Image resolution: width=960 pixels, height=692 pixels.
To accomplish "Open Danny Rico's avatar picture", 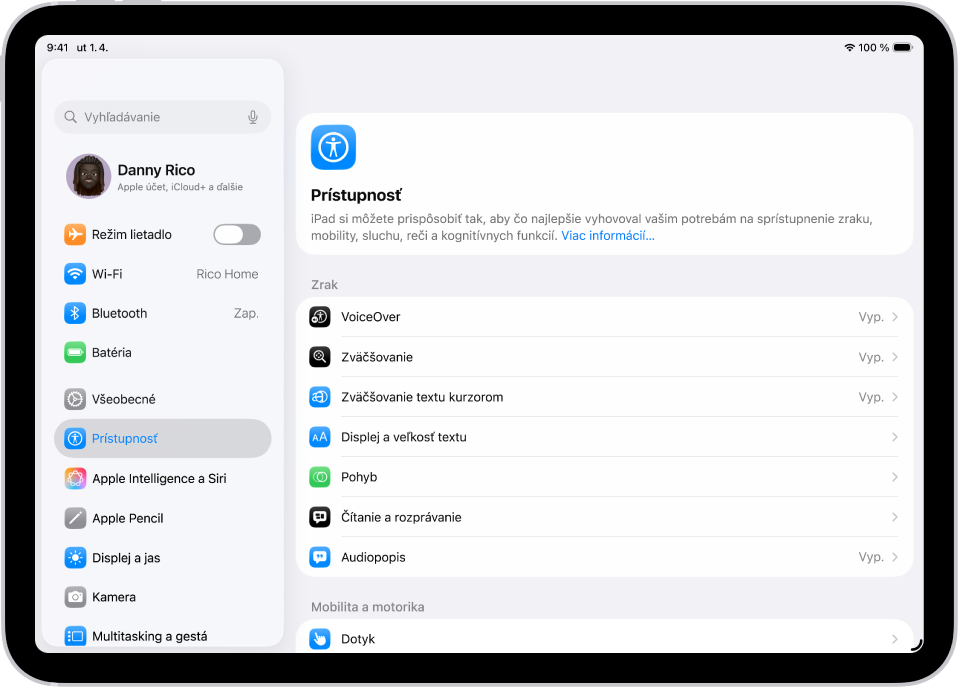I will coord(88,176).
